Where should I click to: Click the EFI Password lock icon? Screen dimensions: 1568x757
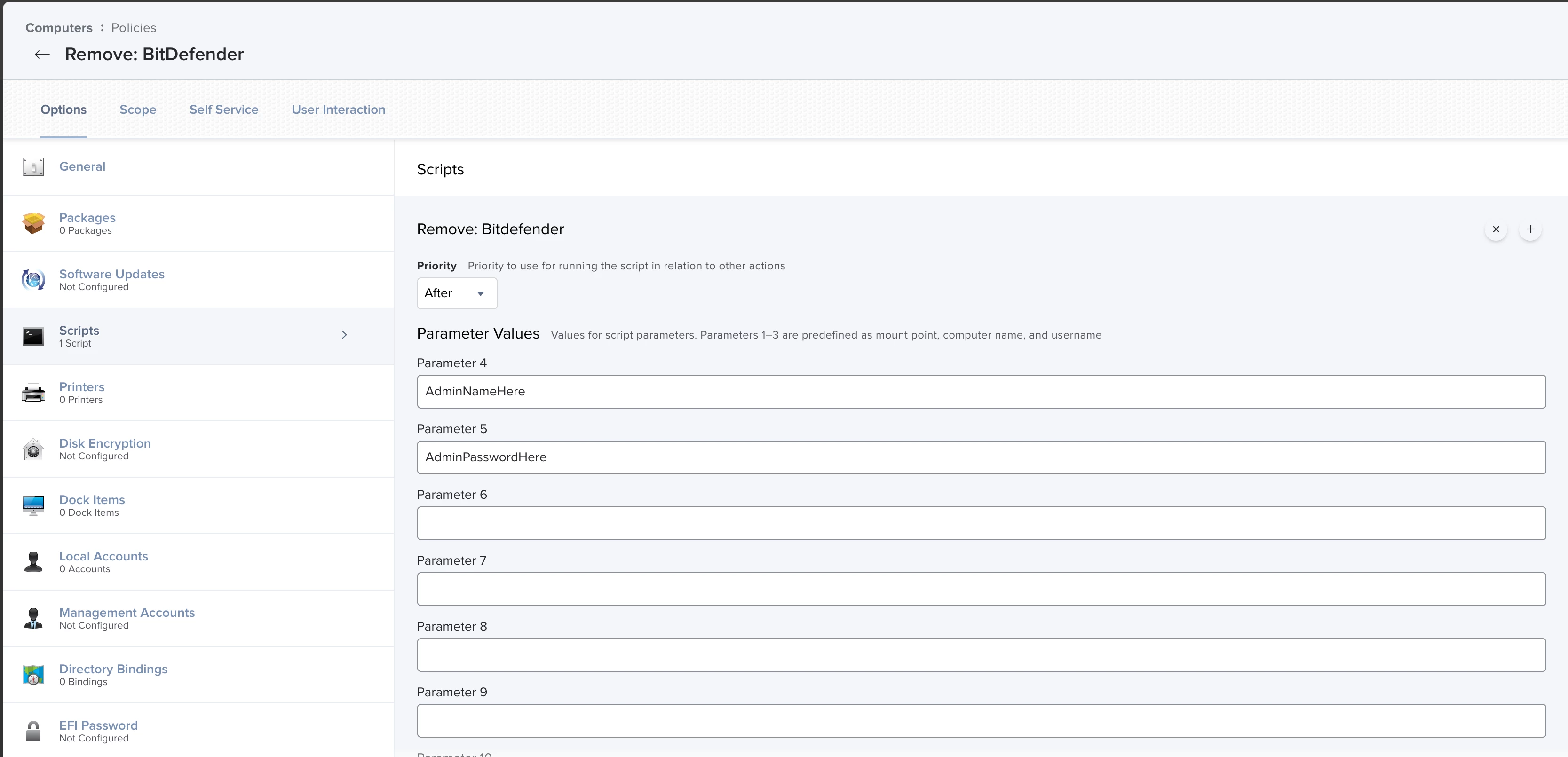tap(33, 731)
